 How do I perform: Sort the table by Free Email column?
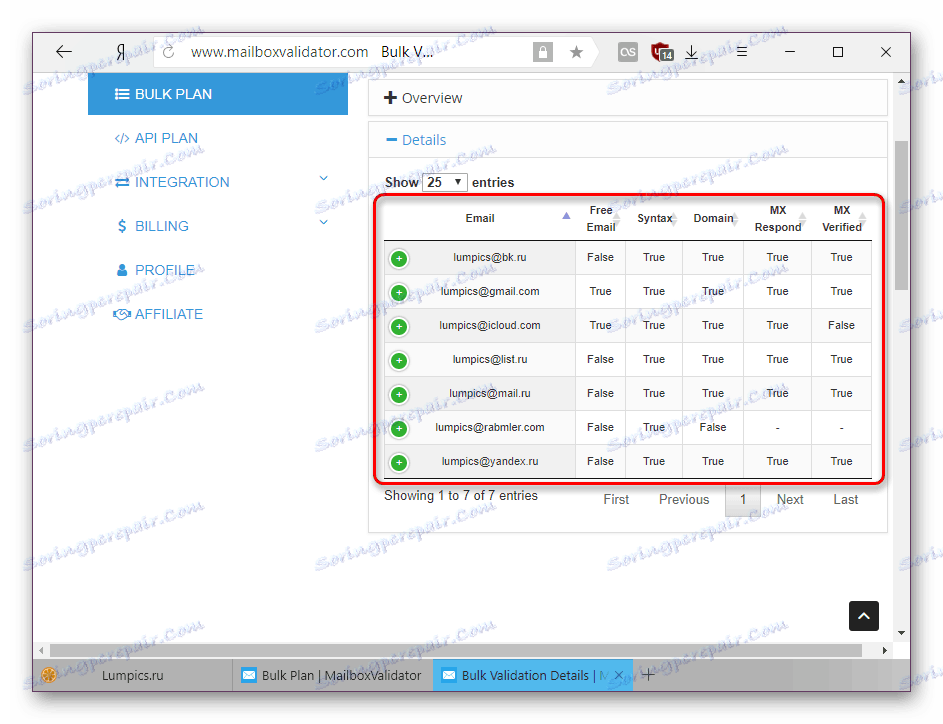tap(601, 218)
